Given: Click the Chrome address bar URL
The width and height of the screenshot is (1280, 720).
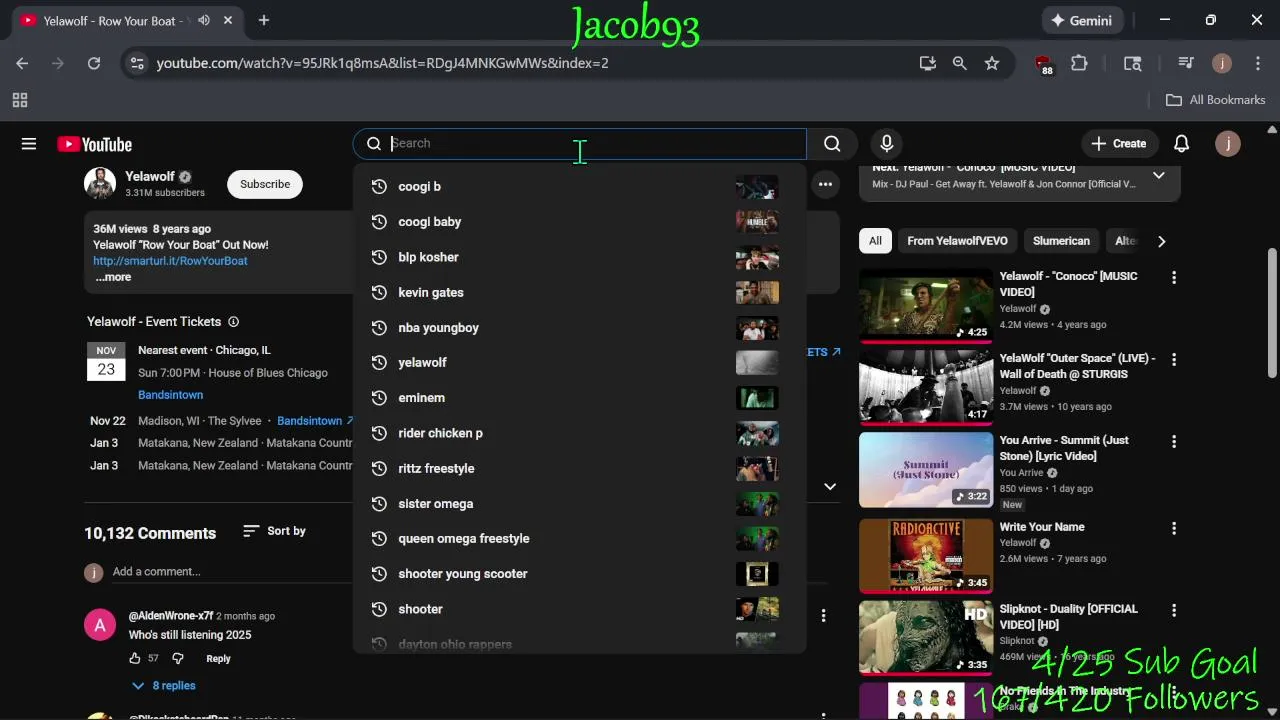Looking at the screenshot, I should point(382,63).
